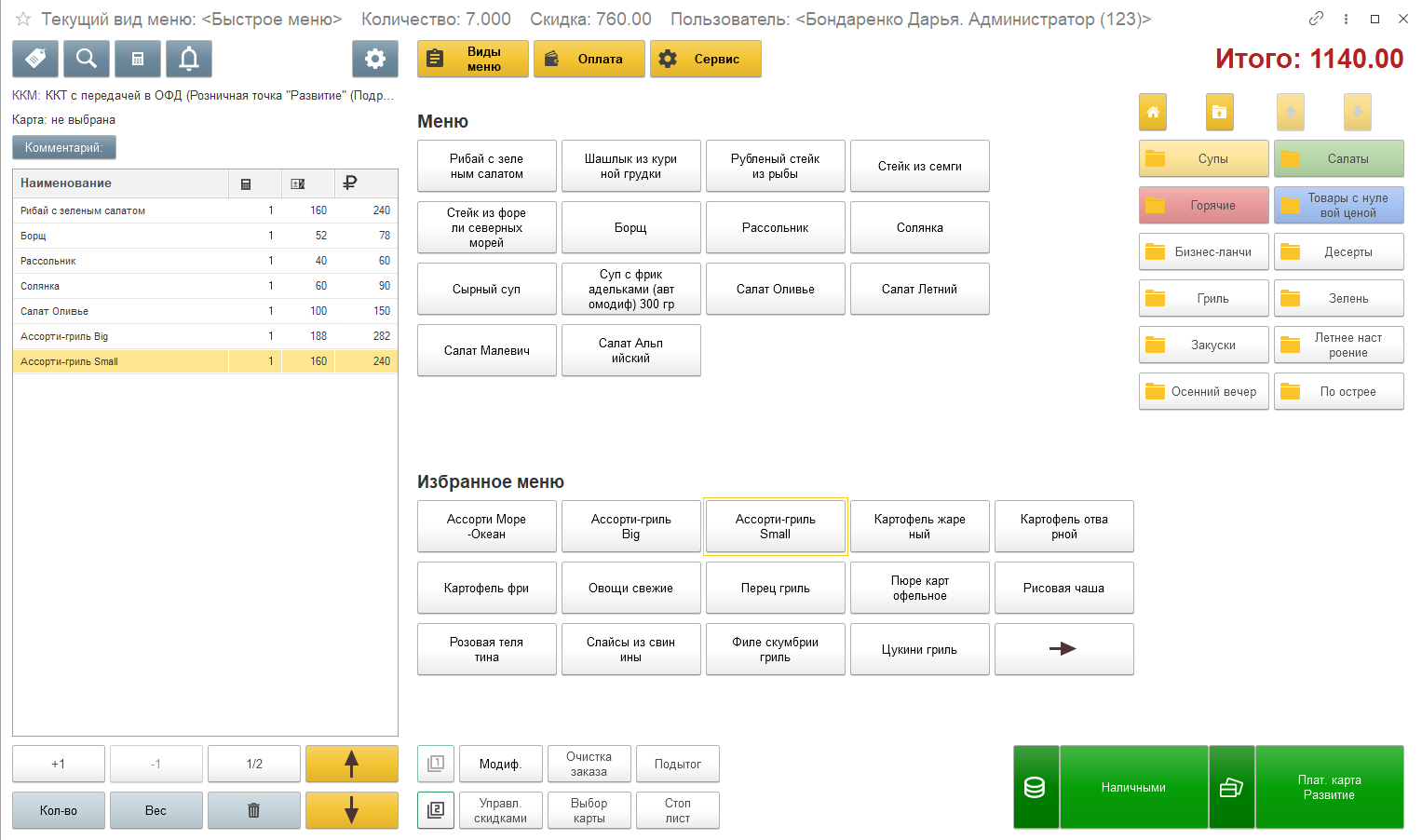Pay with Наличными button
1422x840 pixels.
click(x=1133, y=787)
